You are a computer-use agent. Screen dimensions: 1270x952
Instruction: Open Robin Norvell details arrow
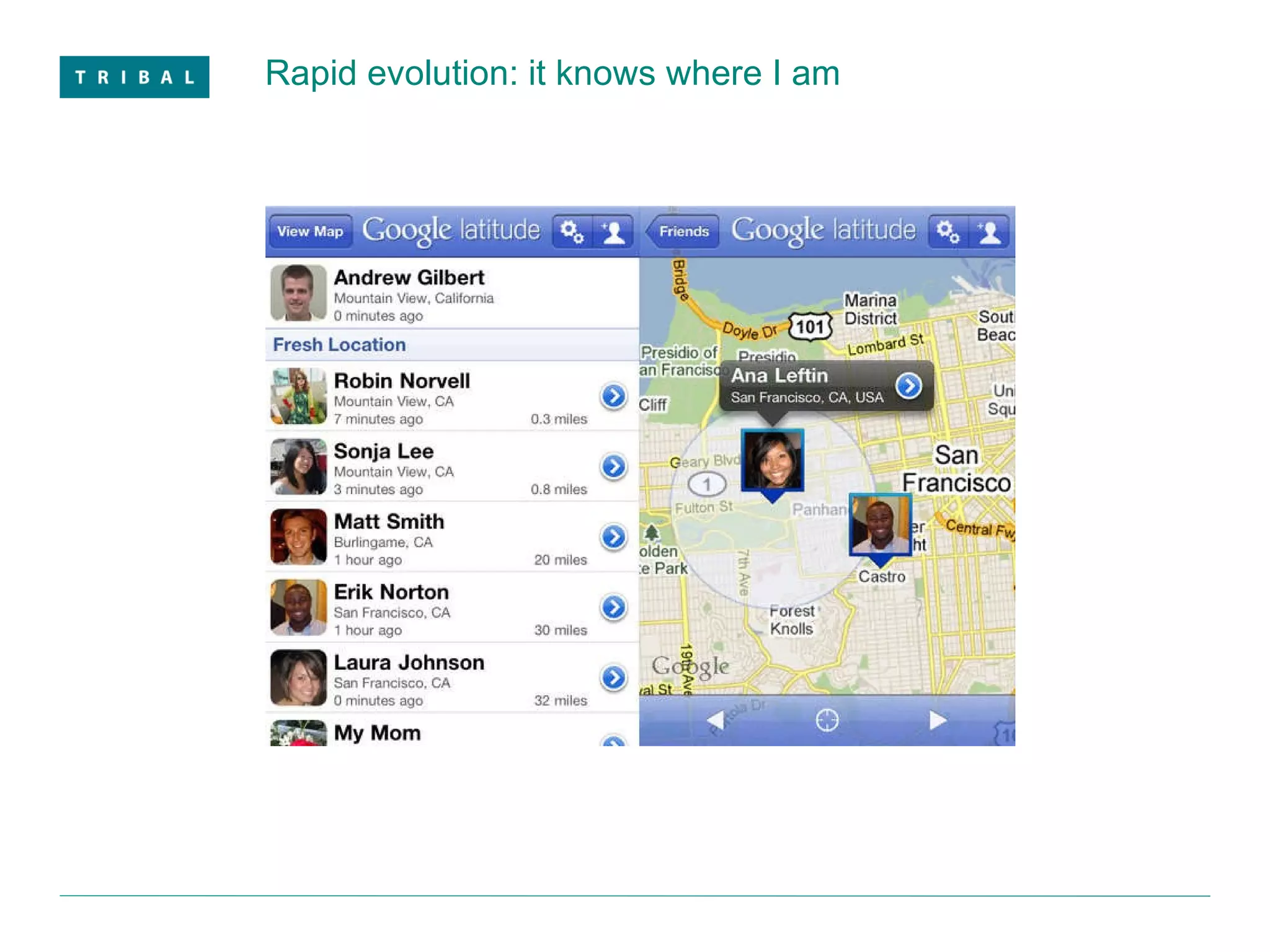coord(613,396)
